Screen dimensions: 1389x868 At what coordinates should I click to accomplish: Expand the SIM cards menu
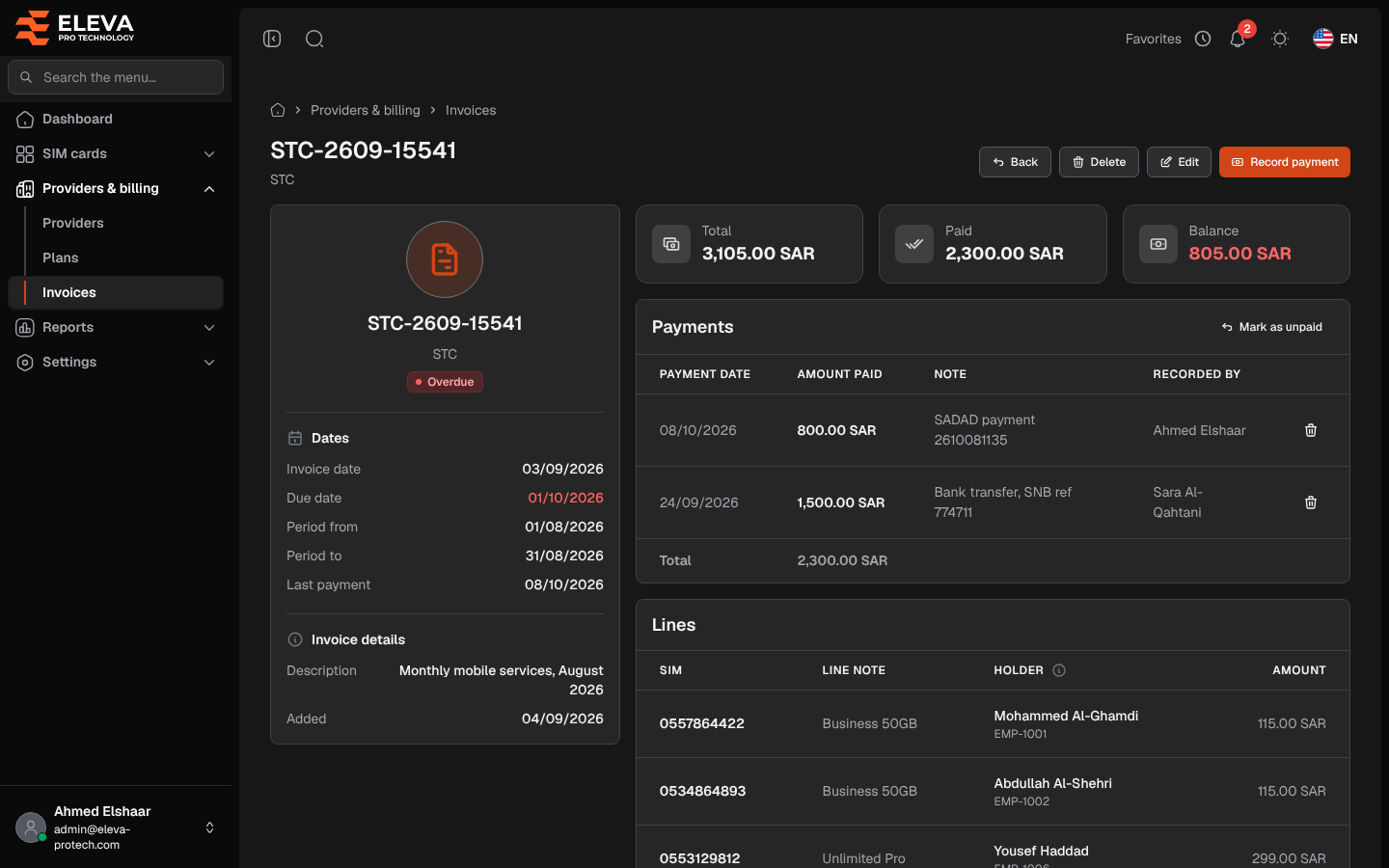click(x=116, y=153)
